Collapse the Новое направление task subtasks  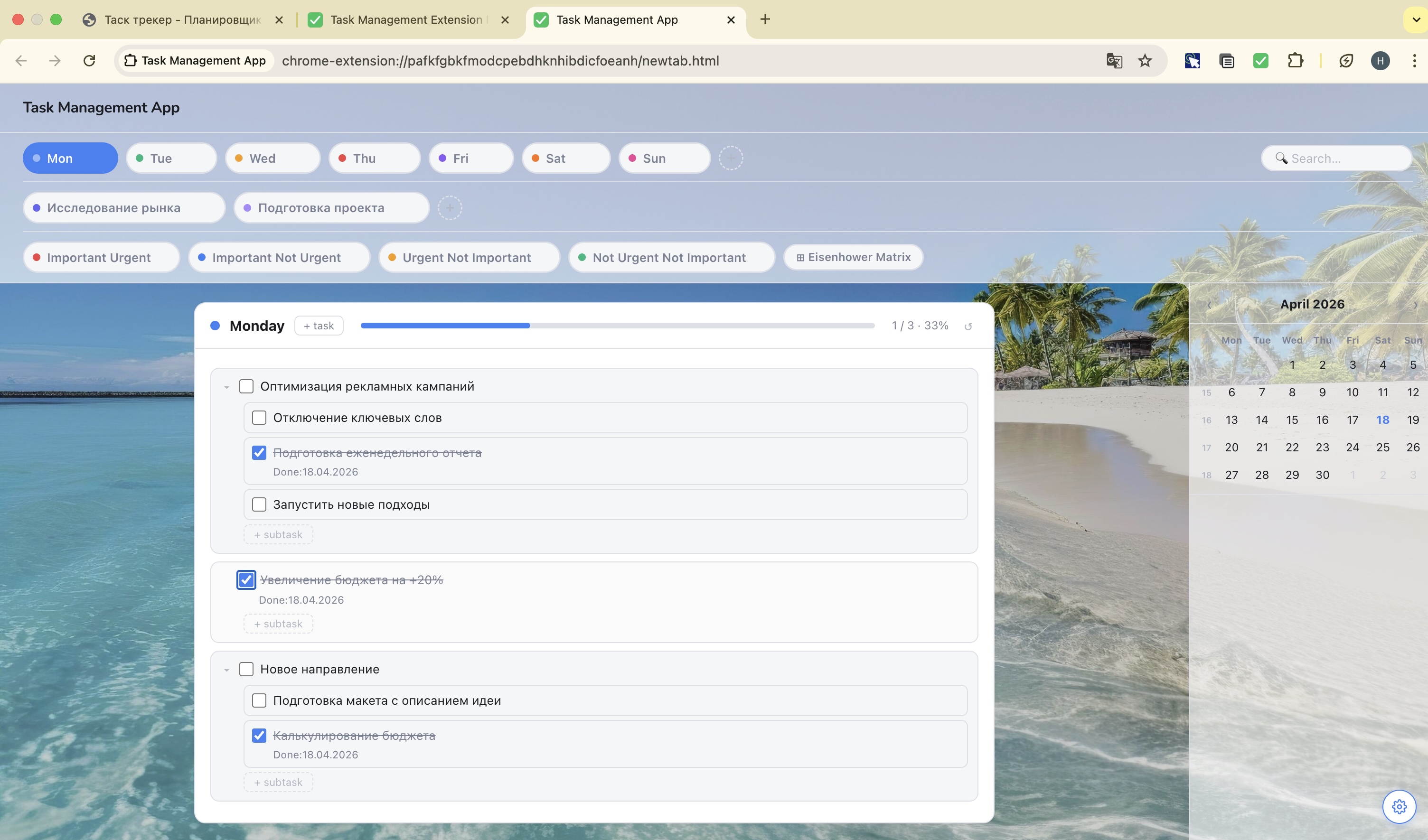coord(226,670)
